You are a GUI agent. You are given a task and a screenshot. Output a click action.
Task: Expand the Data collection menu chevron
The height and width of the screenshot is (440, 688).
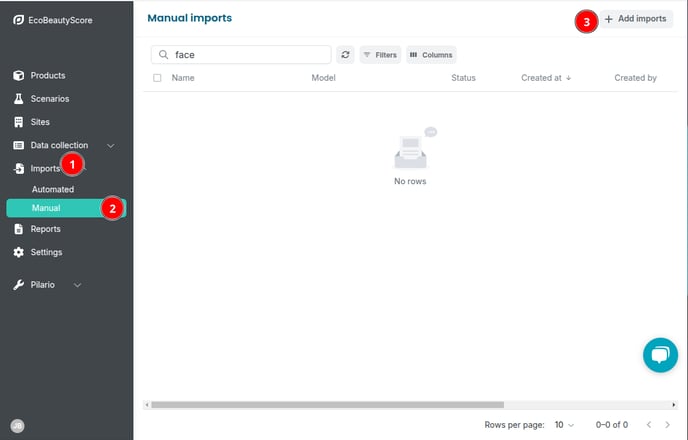coord(111,146)
